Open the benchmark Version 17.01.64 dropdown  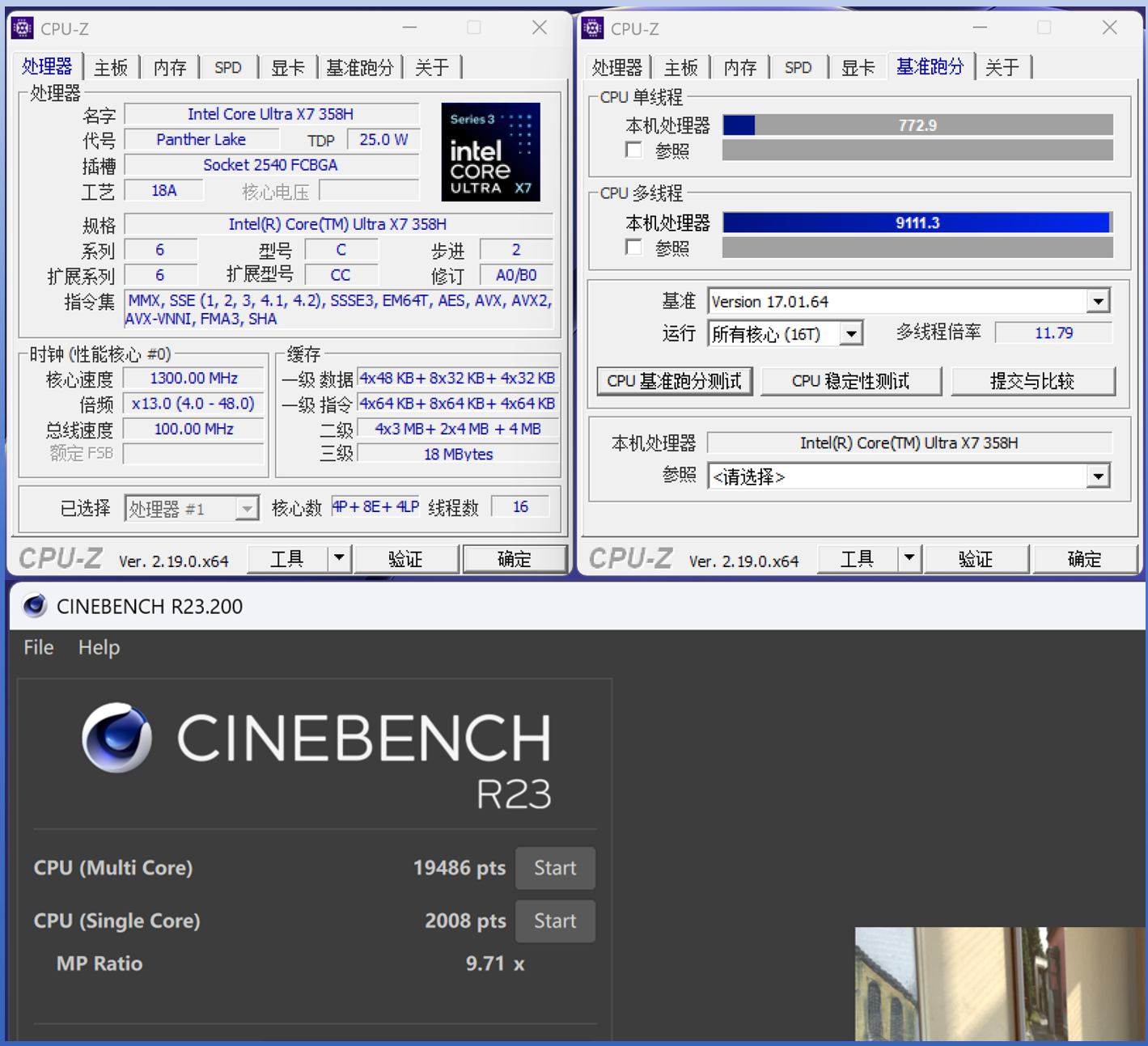(1097, 302)
